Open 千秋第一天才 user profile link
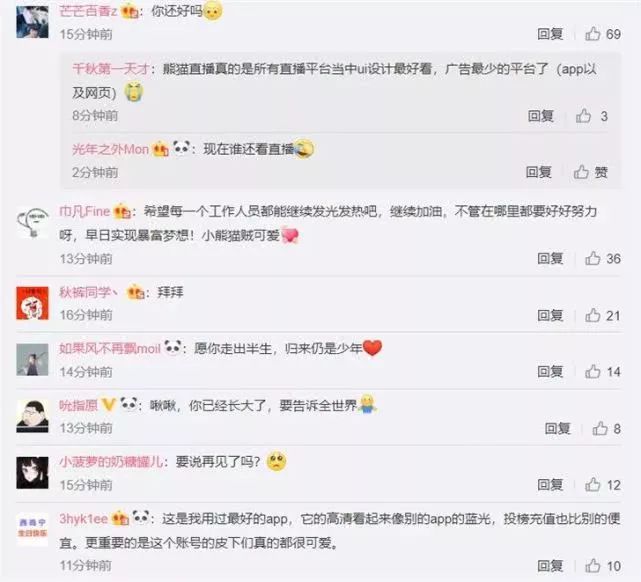The width and height of the screenshot is (641, 582). tap(111, 68)
